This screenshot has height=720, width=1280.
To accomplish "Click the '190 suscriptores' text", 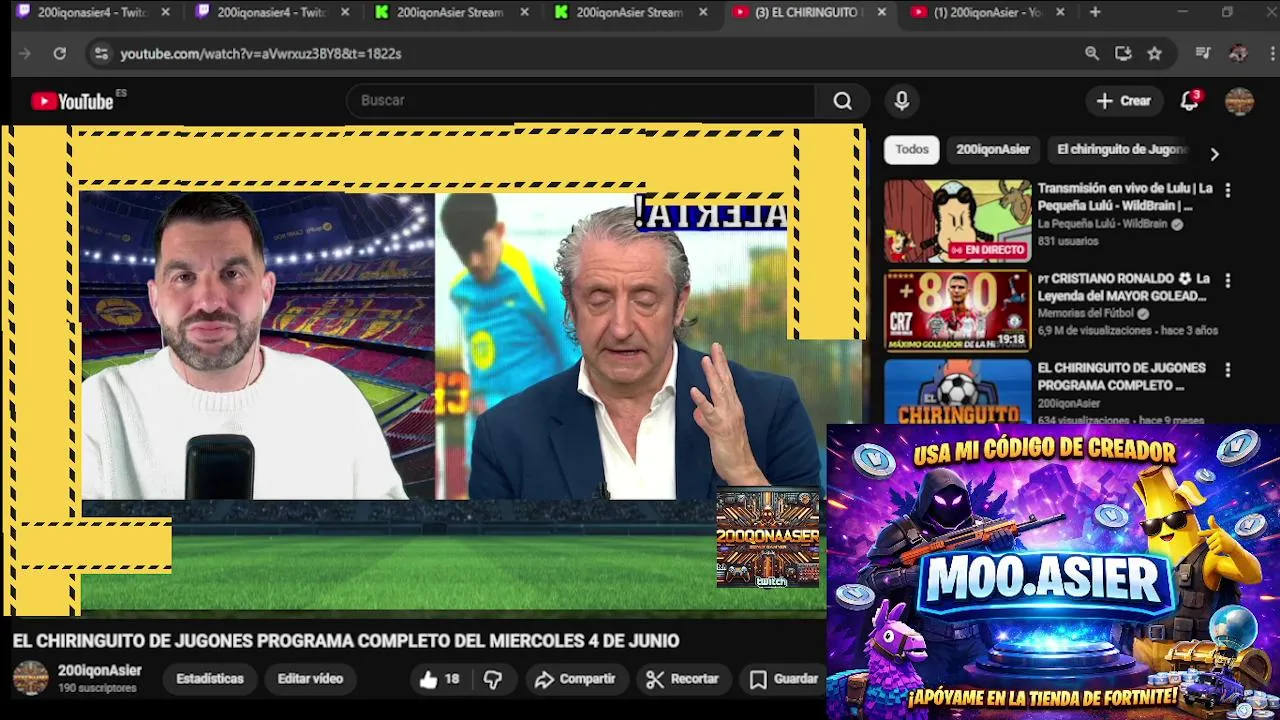I will [x=97, y=689].
